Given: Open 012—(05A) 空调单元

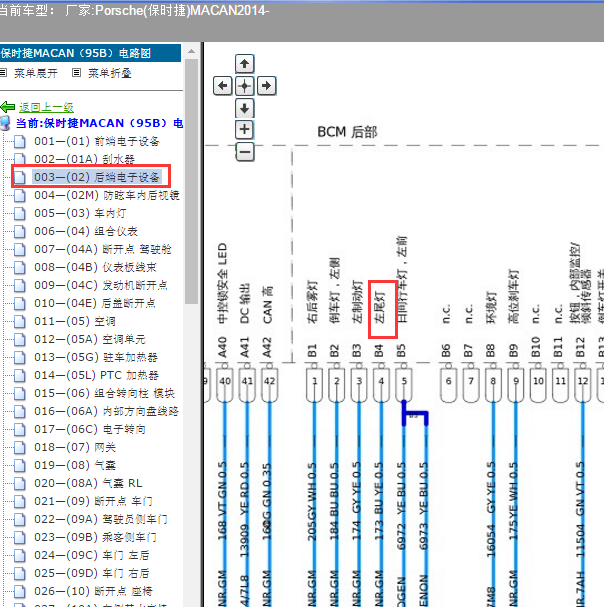Looking at the screenshot, I should click(x=90, y=339).
